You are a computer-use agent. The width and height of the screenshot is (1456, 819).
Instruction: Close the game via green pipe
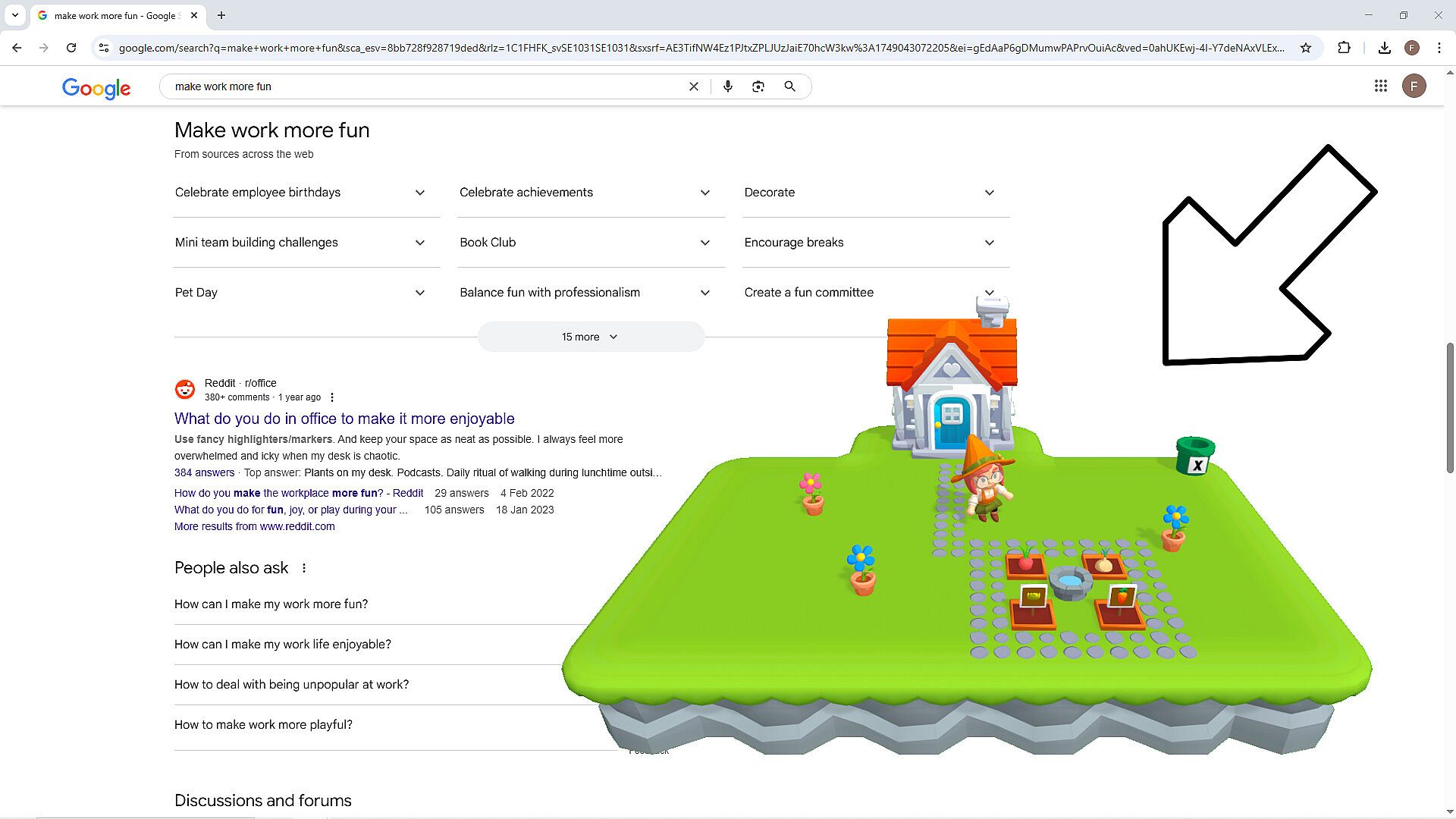click(x=1195, y=457)
